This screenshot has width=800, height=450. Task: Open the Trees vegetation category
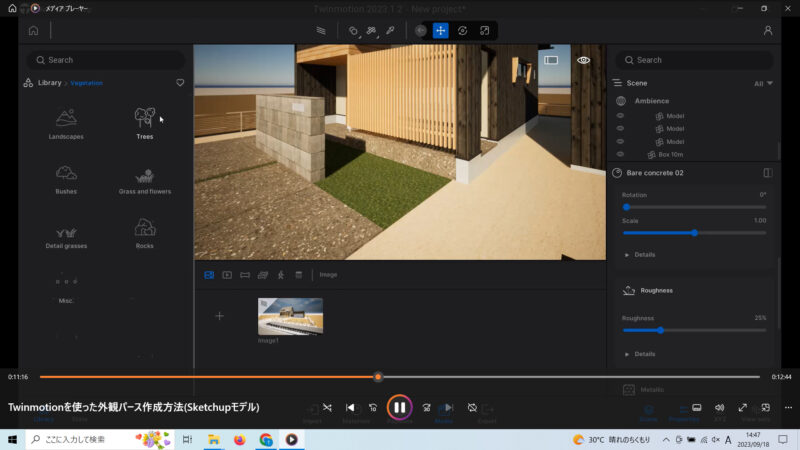(x=145, y=124)
